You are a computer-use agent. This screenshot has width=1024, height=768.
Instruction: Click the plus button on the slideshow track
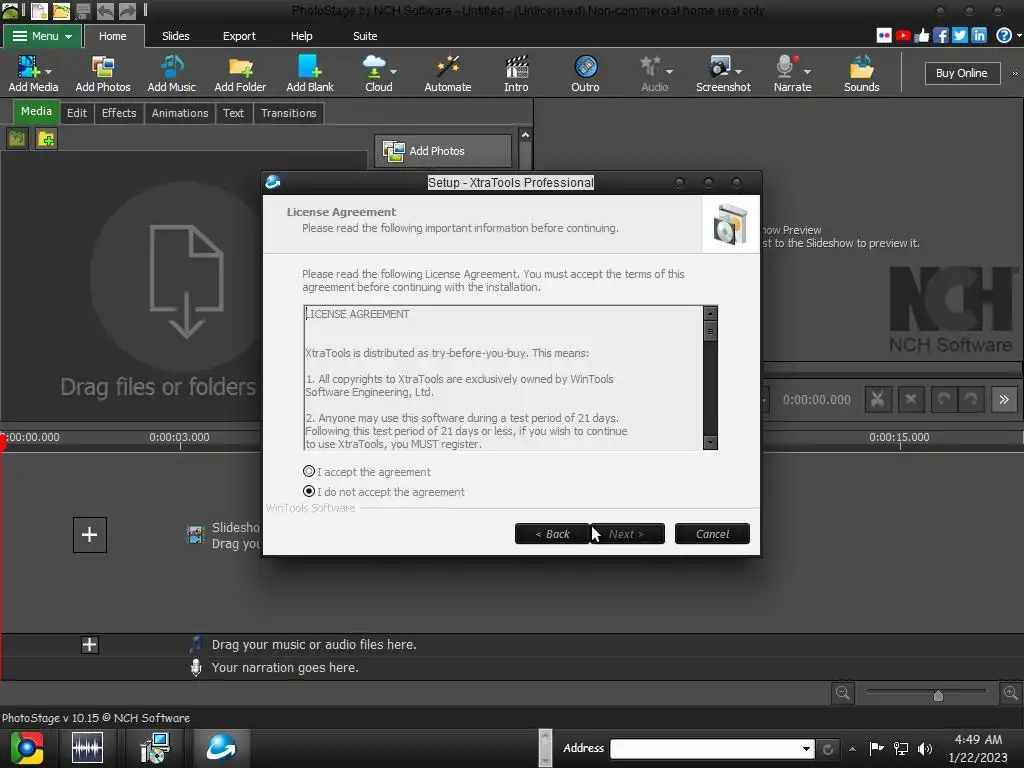click(x=89, y=534)
